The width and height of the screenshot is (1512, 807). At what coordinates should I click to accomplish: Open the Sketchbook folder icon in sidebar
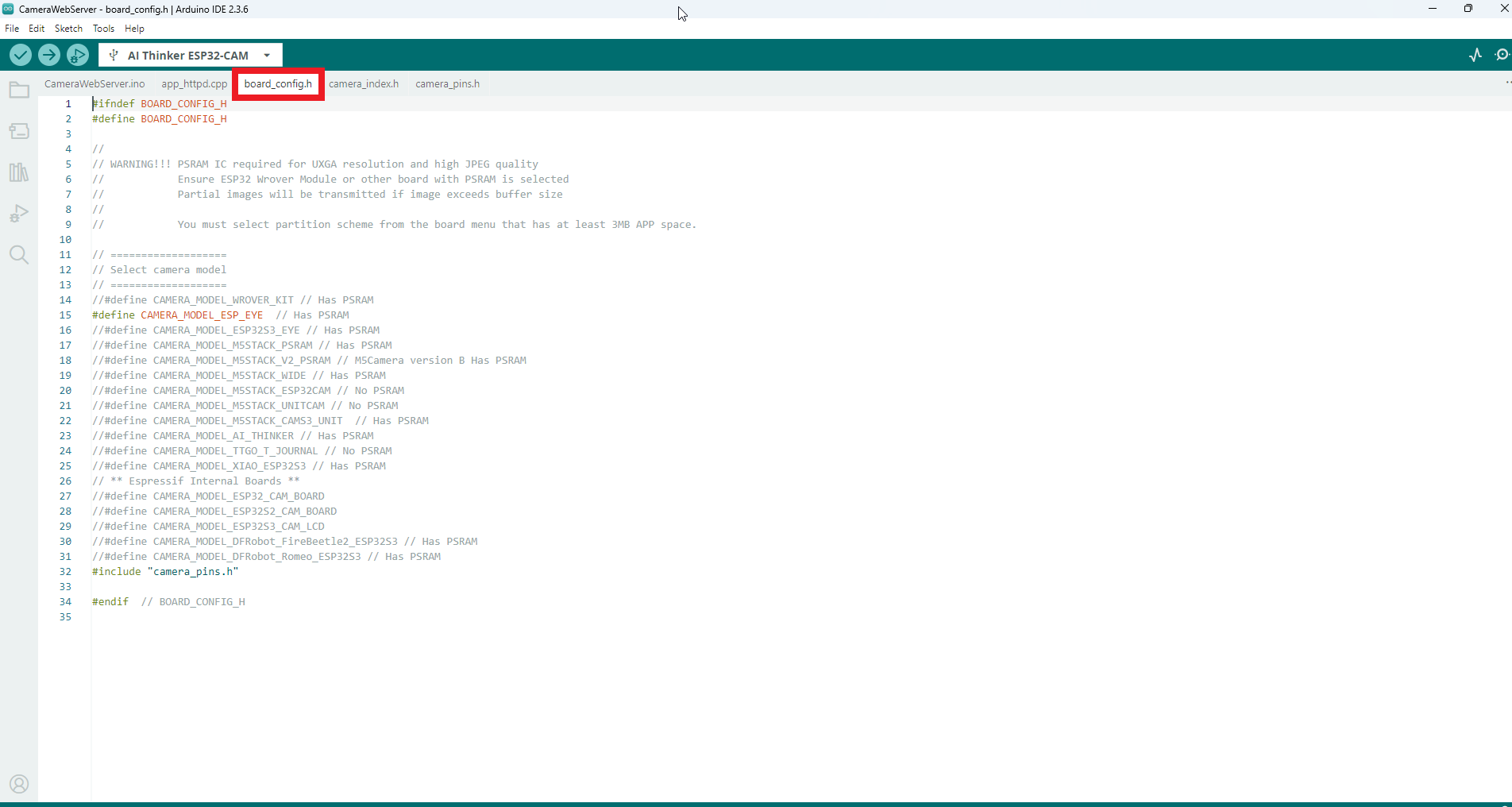[19, 90]
